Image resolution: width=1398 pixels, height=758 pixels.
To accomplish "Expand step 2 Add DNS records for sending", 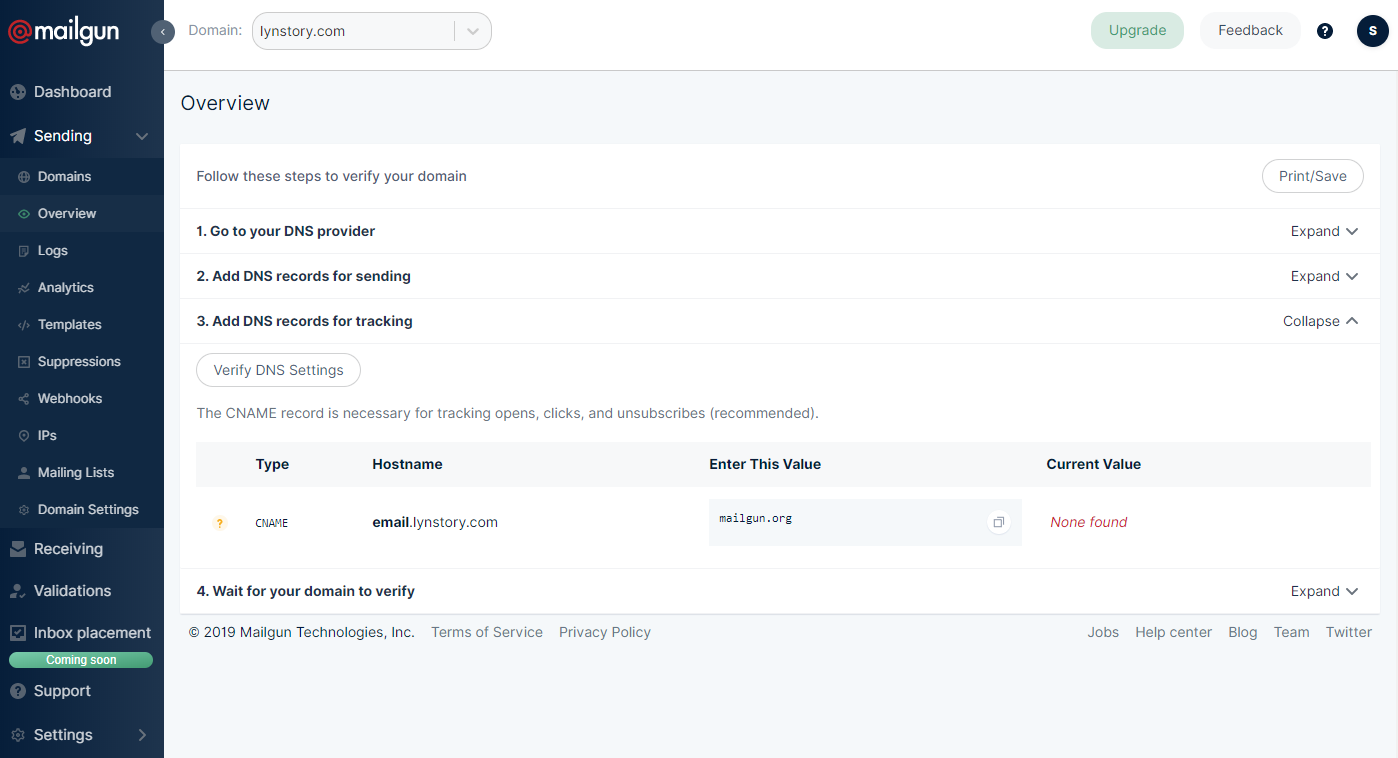I will tap(1325, 276).
